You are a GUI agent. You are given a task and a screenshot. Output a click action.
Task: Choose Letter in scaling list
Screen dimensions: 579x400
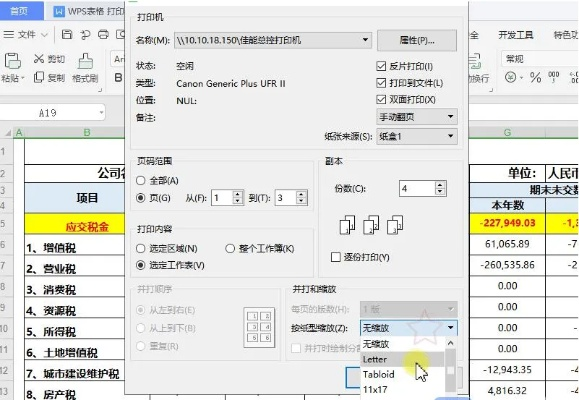[x=402, y=359]
